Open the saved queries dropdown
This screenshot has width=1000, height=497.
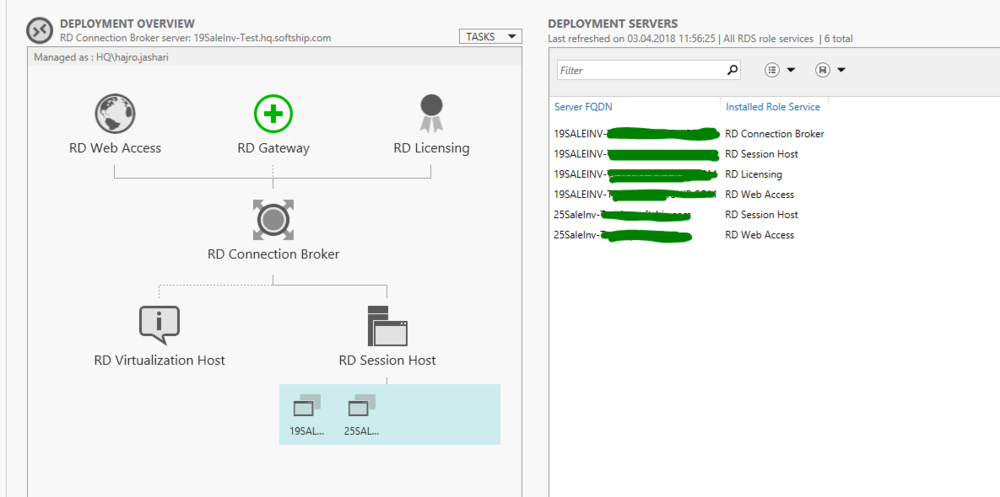pos(830,70)
